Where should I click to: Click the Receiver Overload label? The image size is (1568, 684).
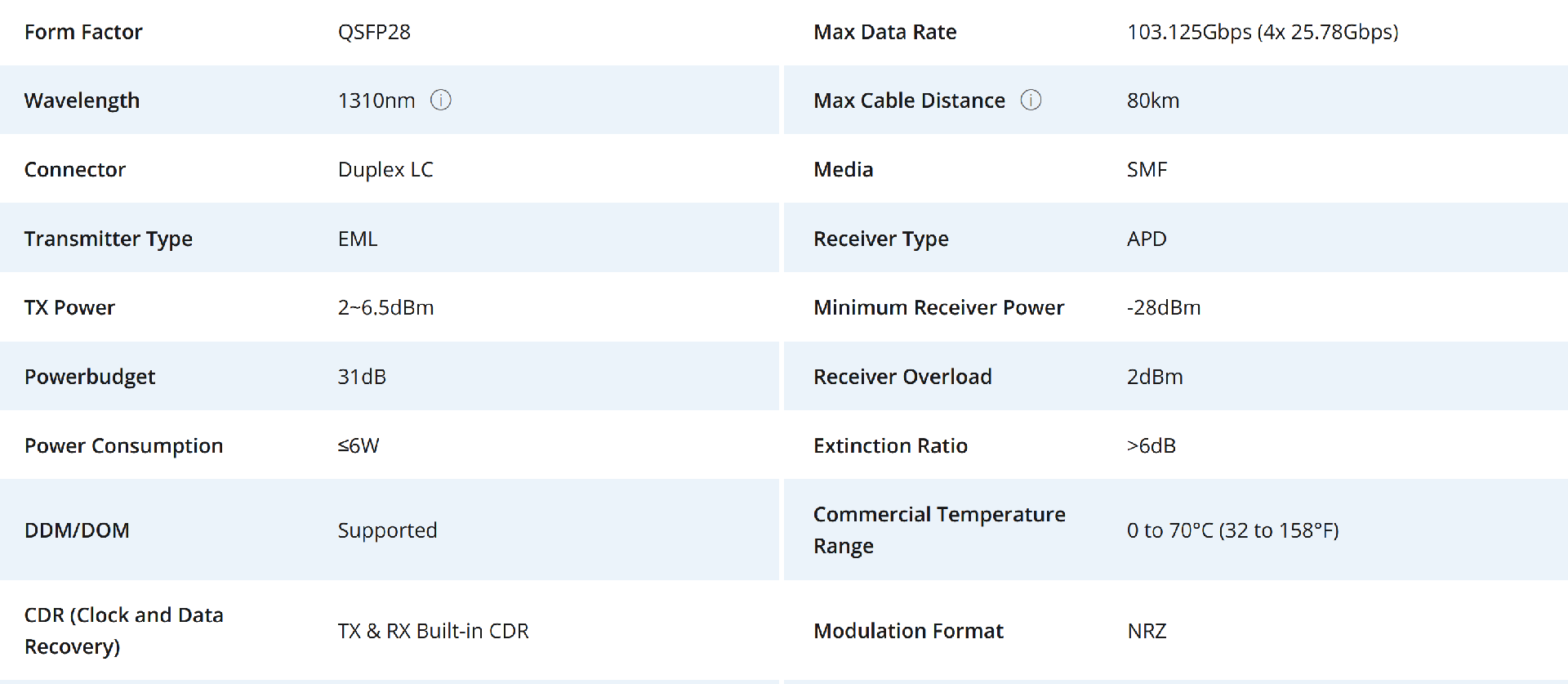click(902, 377)
